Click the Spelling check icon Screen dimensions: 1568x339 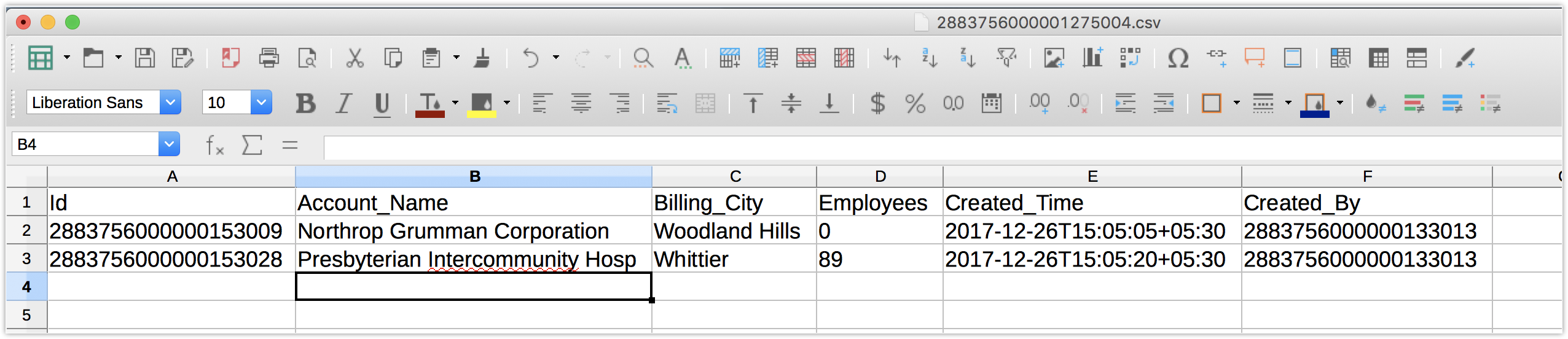click(x=682, y=58)
